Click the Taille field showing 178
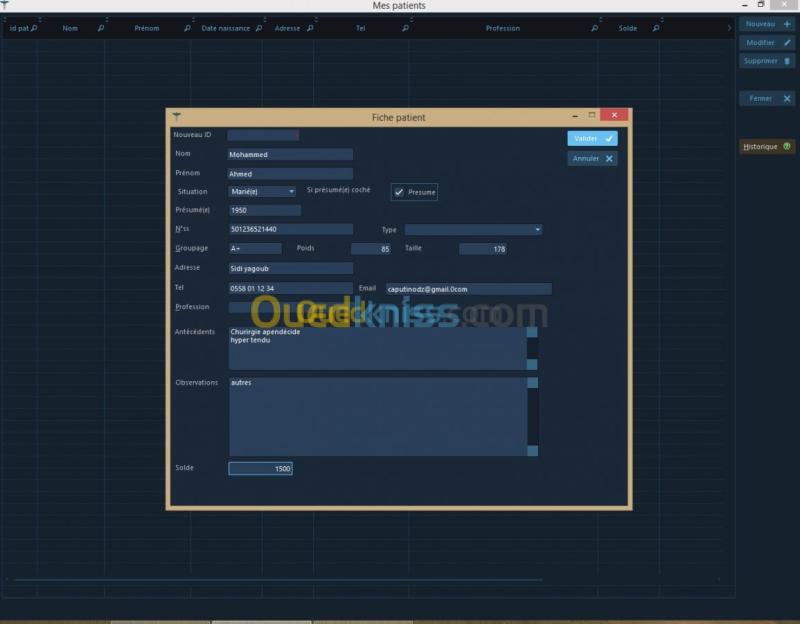 483,249
